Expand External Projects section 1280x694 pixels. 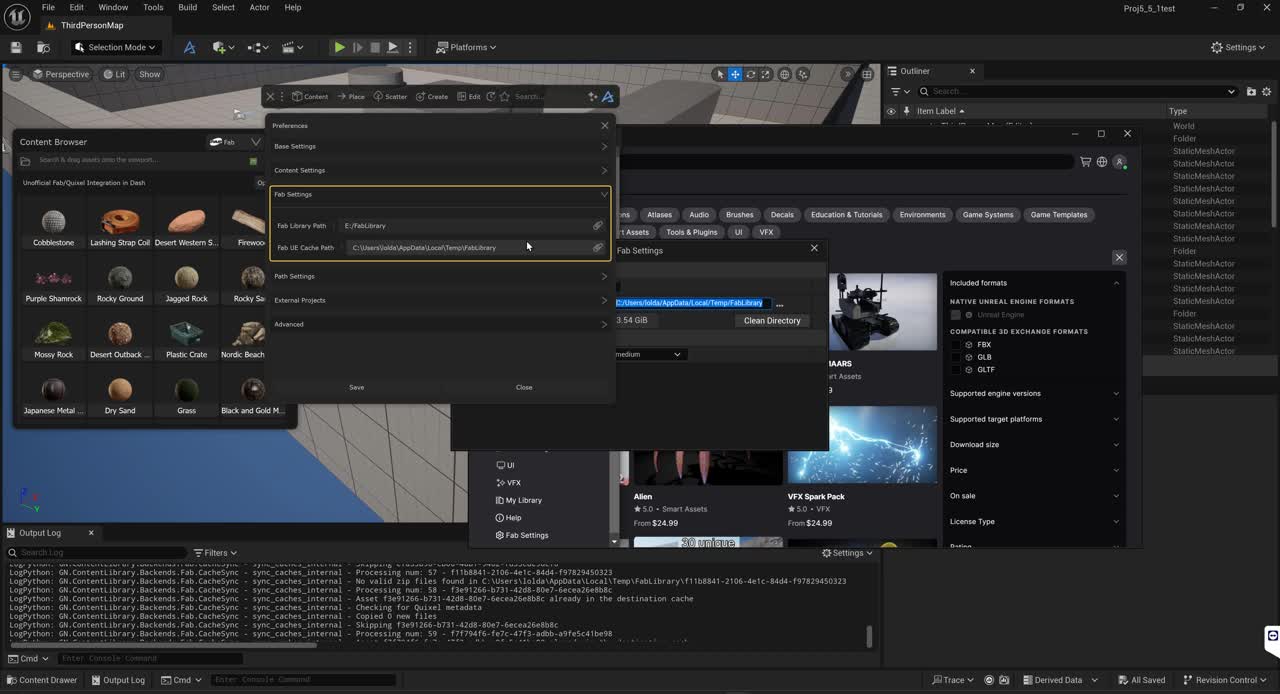pyautogui.click(x=440, y=300)
